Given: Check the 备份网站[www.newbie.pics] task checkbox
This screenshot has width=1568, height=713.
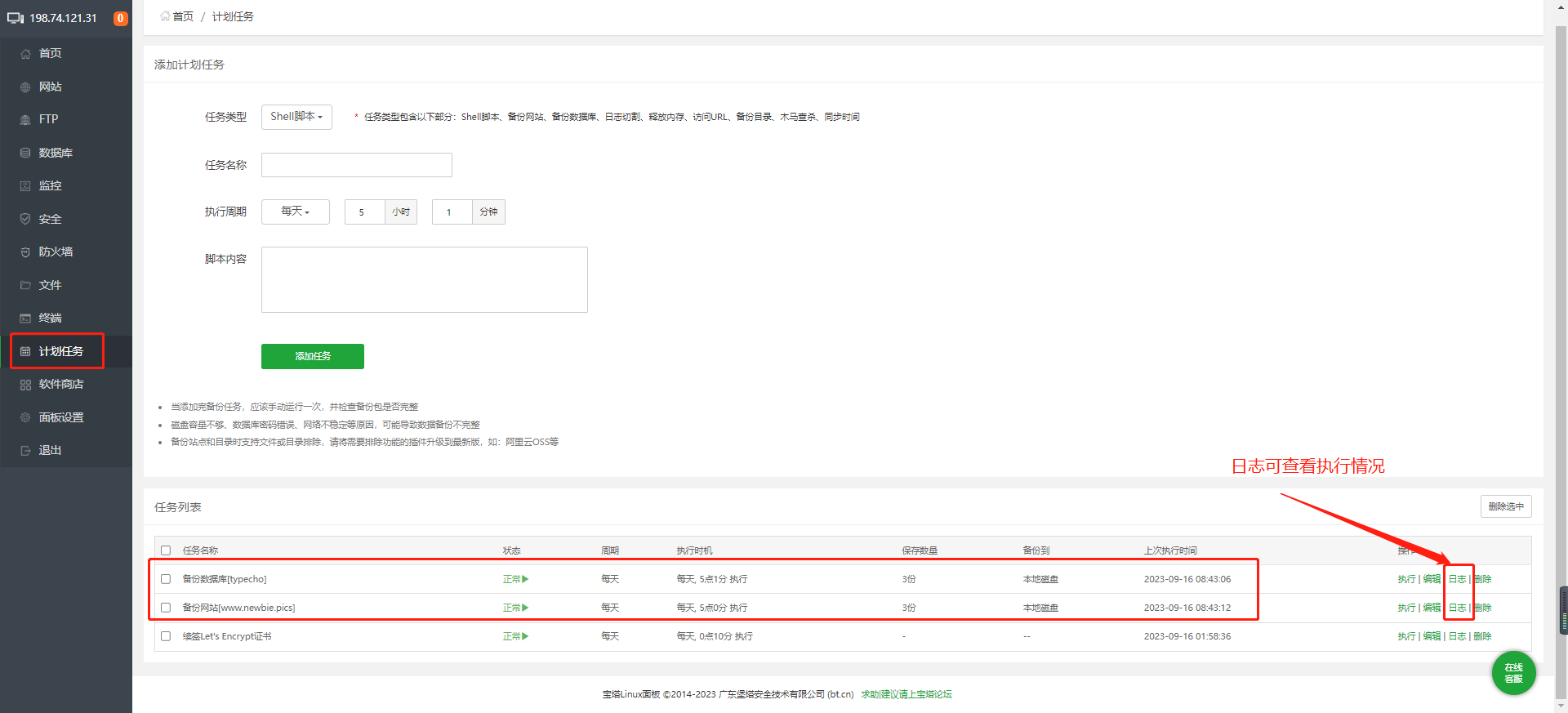Looking at the screenshot, I should coord(166,608).
